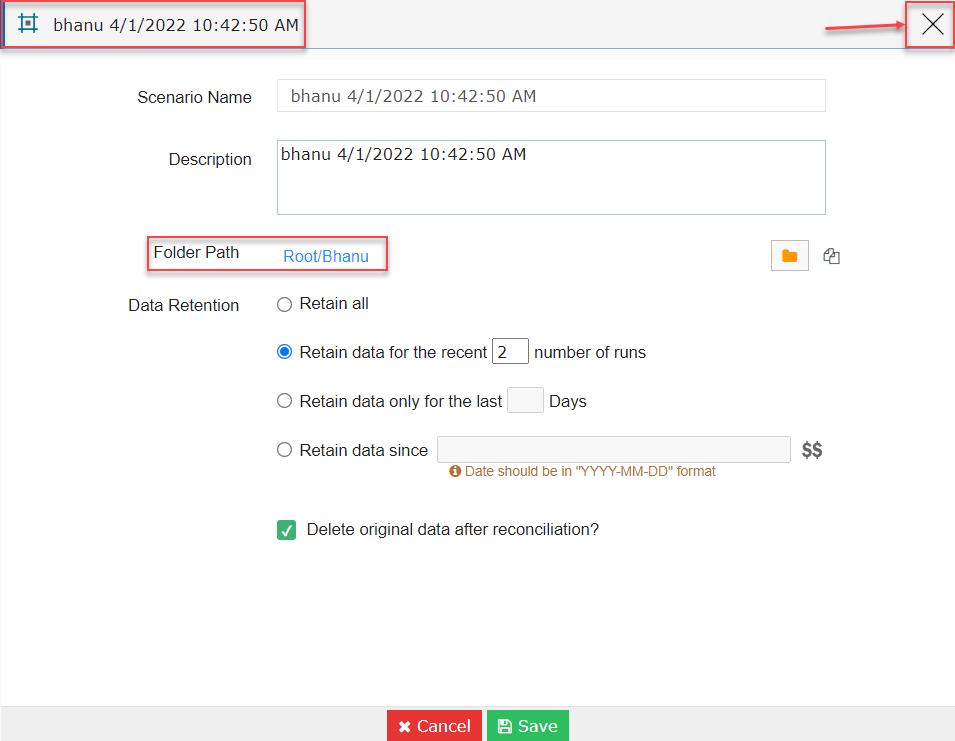This screenshot has width=955, height=741.
Task: Open the orange folder browse button
Action: pyautogui.click(x=789, y=256)
